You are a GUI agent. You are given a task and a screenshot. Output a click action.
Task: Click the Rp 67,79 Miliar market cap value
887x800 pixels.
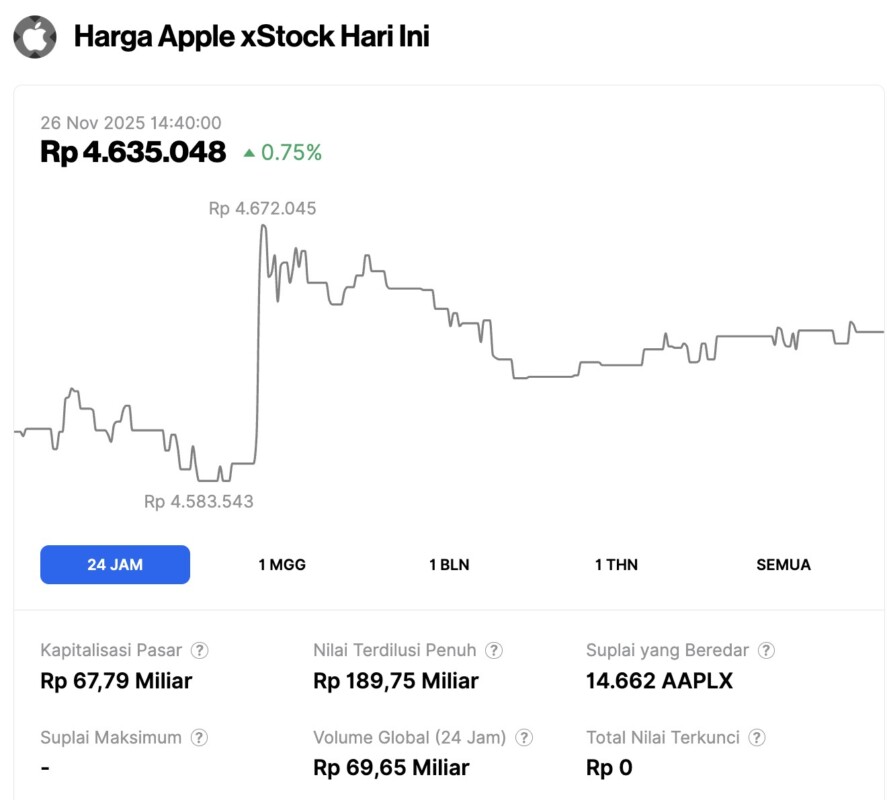point(116,681)
